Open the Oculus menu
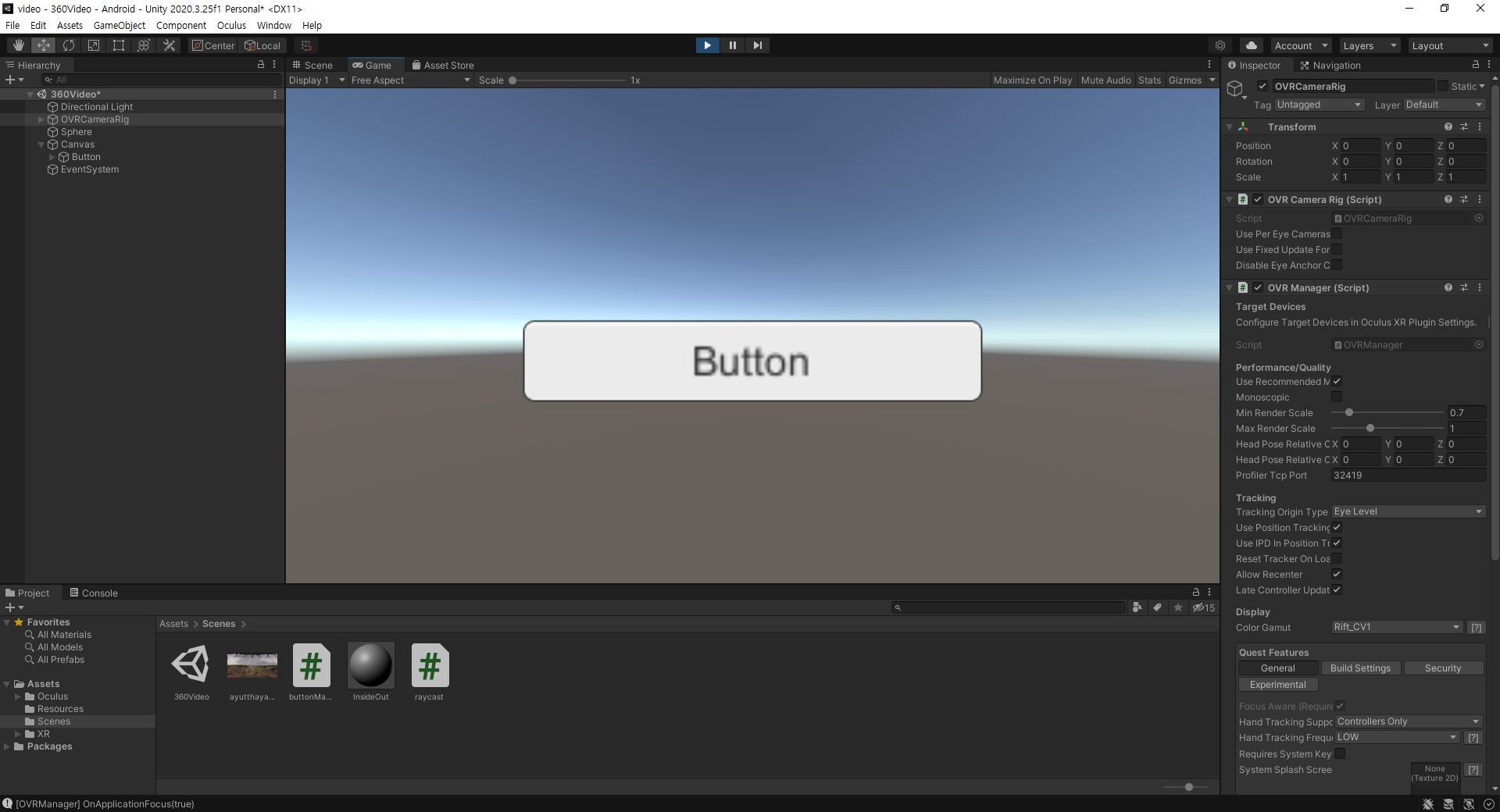Image resolution: width=1500 pixels, height=812 pixels. pos(231,25)
